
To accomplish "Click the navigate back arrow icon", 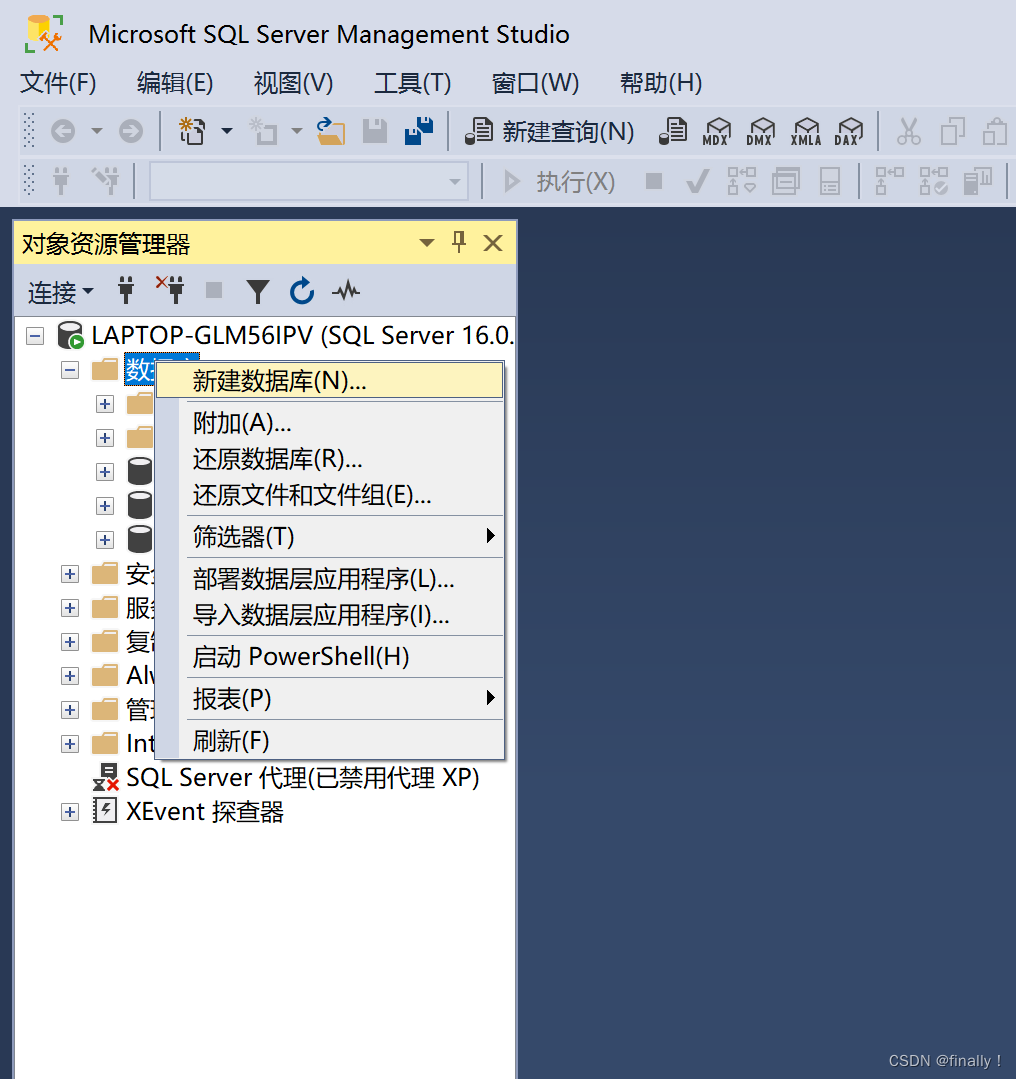I will [x=63, y=131].
